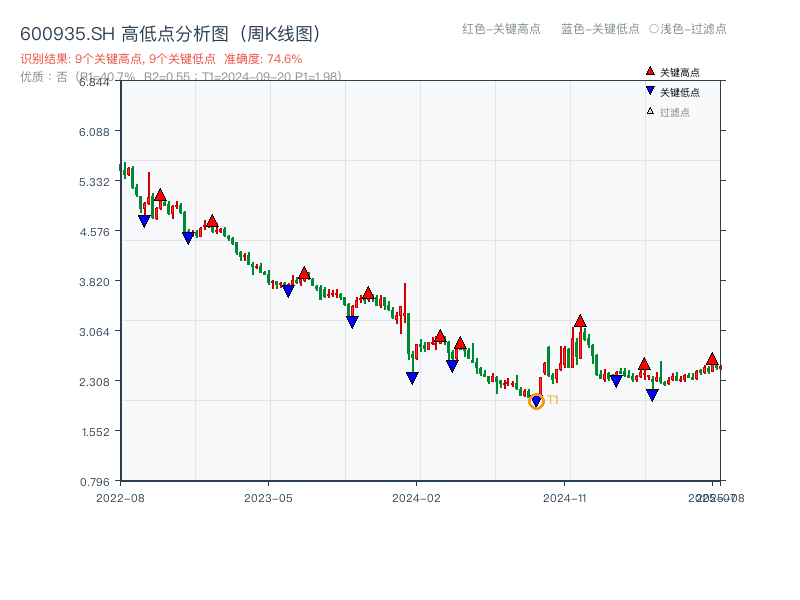Click the orange-circled T1 low point marker
This screenshot has height=600, width=800.
click(x=536, y=401)
